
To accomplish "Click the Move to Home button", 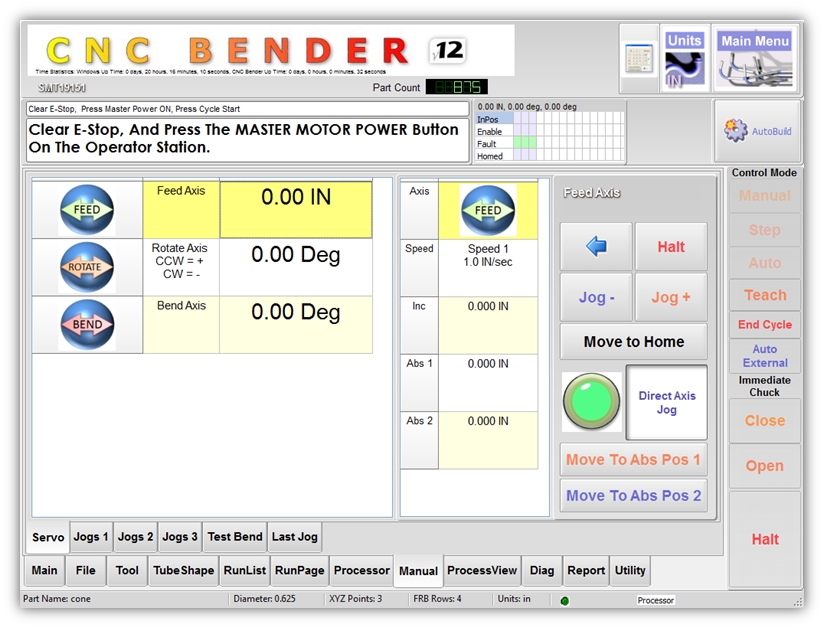I will pyautogui.click(x=633, y=342).
